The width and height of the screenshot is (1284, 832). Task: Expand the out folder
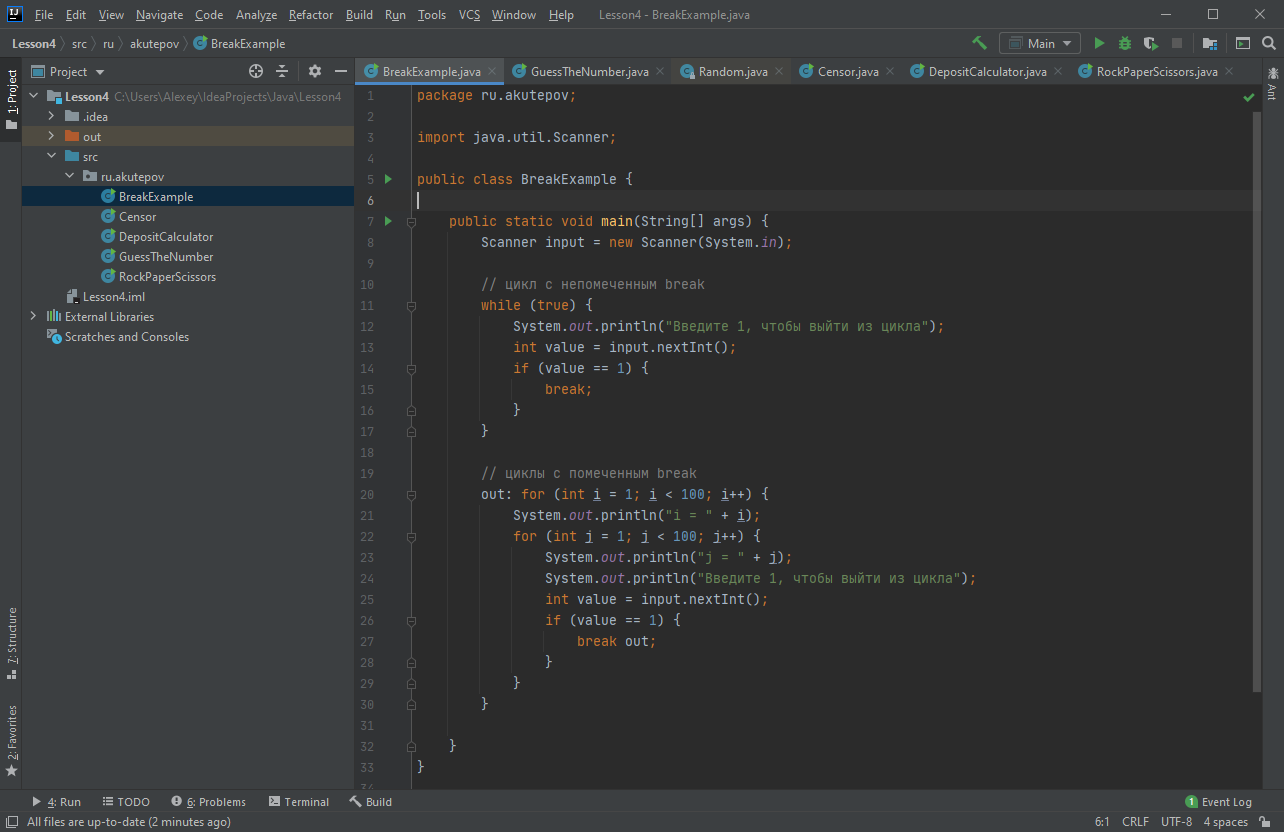pyautogui.click(x=51, y=136)
